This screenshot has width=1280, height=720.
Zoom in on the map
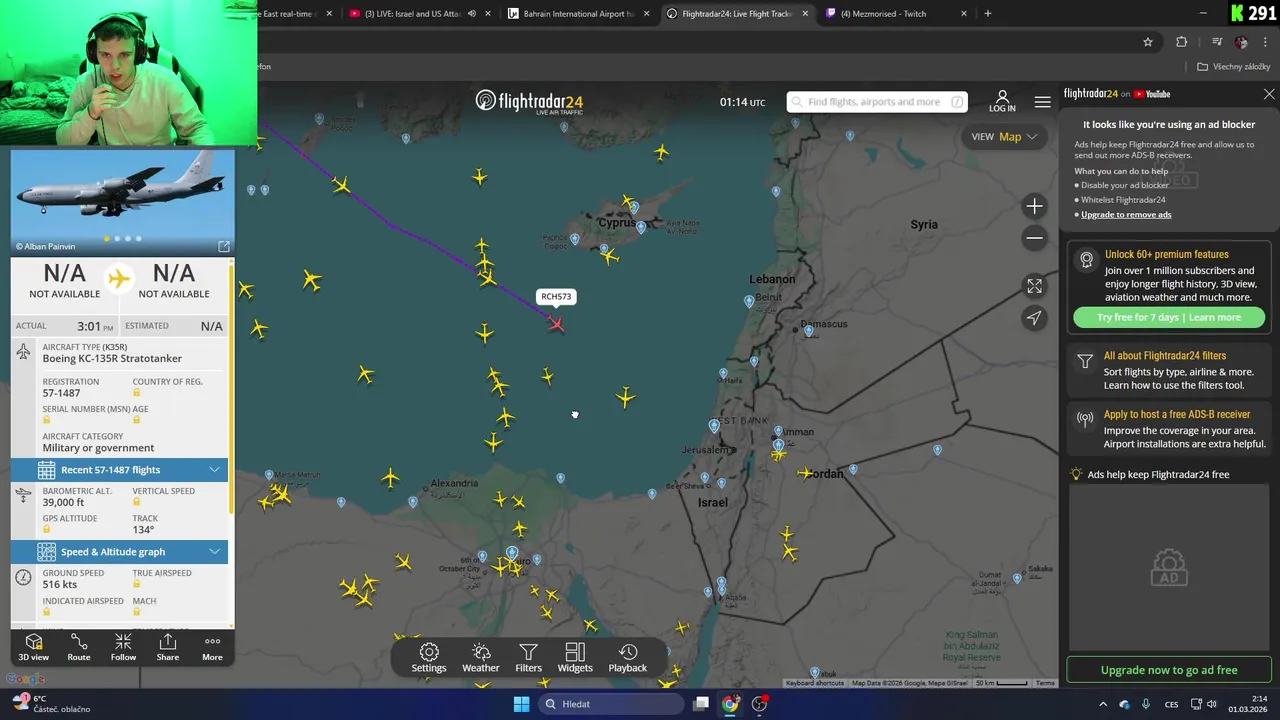(x=1035, y=207)
